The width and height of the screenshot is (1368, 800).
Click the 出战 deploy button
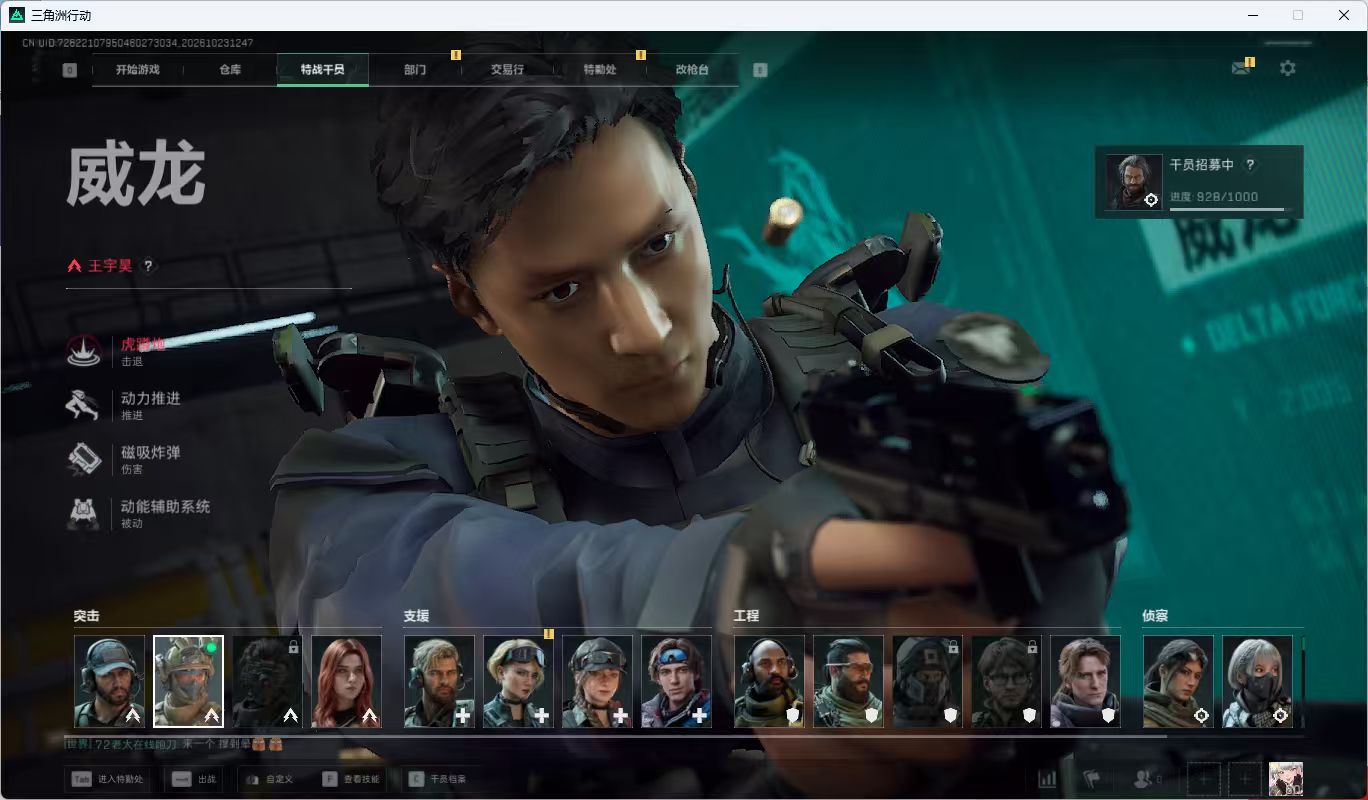(194, 778)
